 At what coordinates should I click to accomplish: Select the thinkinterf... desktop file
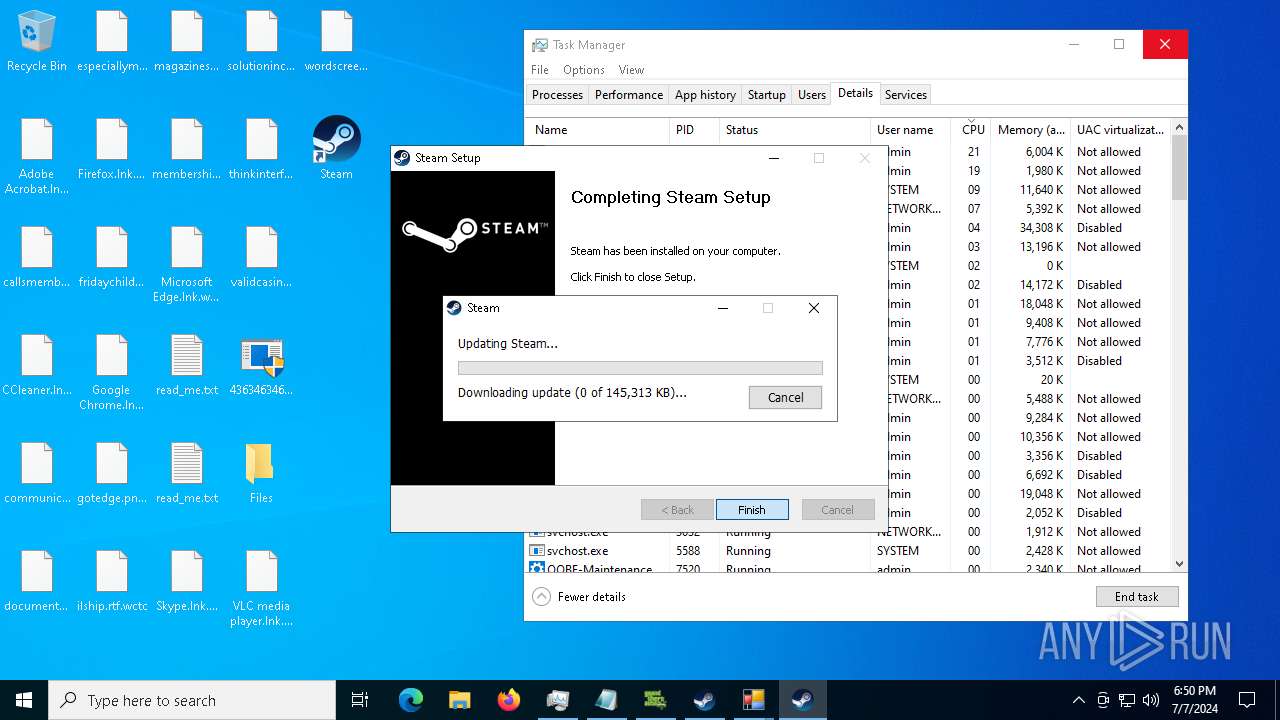pos(261,149)
